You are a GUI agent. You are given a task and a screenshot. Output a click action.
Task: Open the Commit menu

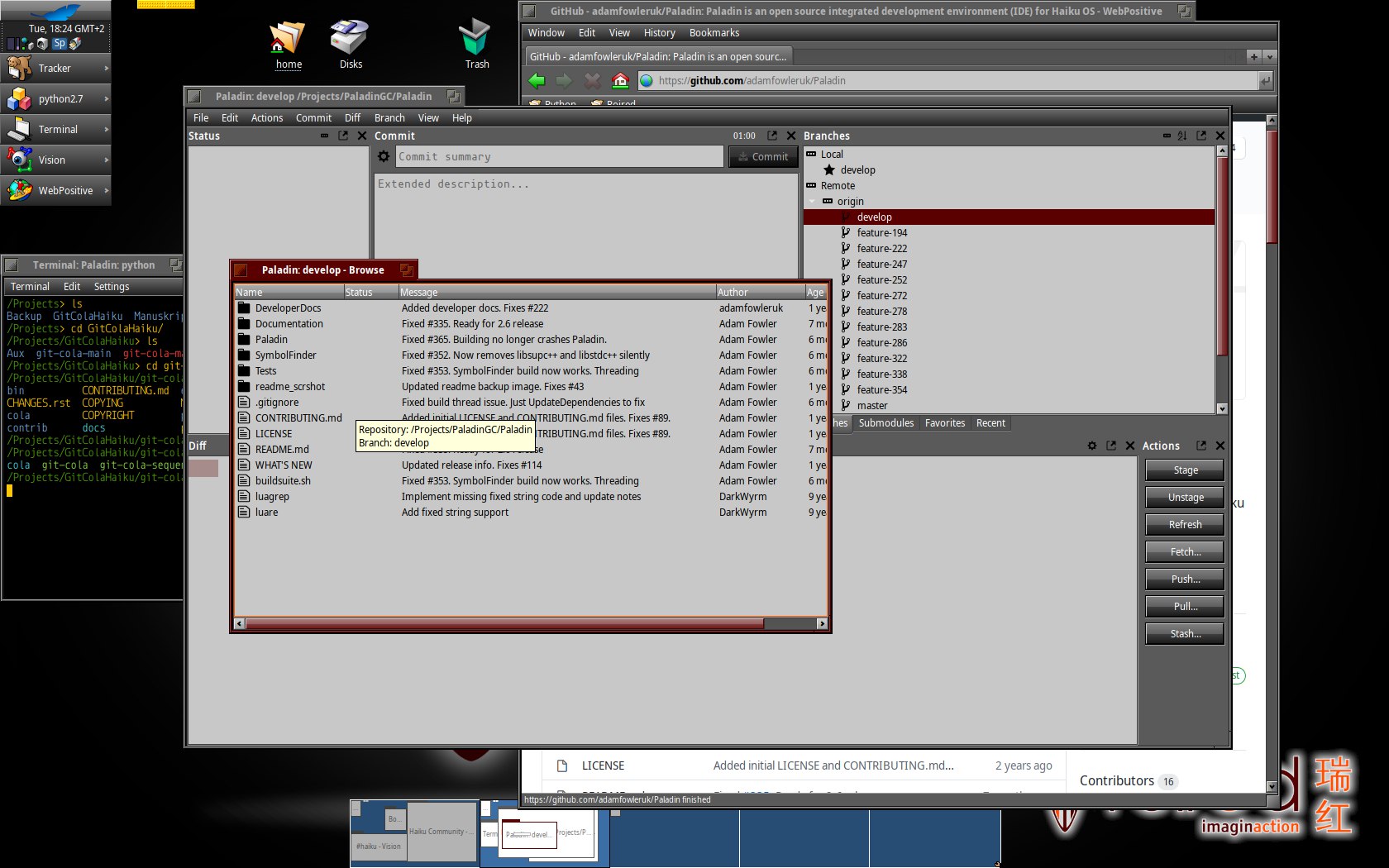pyautogui.click(x=313, y=118)
